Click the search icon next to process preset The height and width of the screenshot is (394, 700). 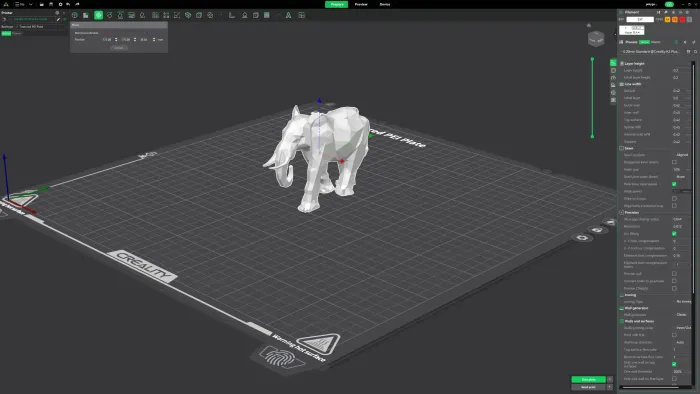click(695, 52)
